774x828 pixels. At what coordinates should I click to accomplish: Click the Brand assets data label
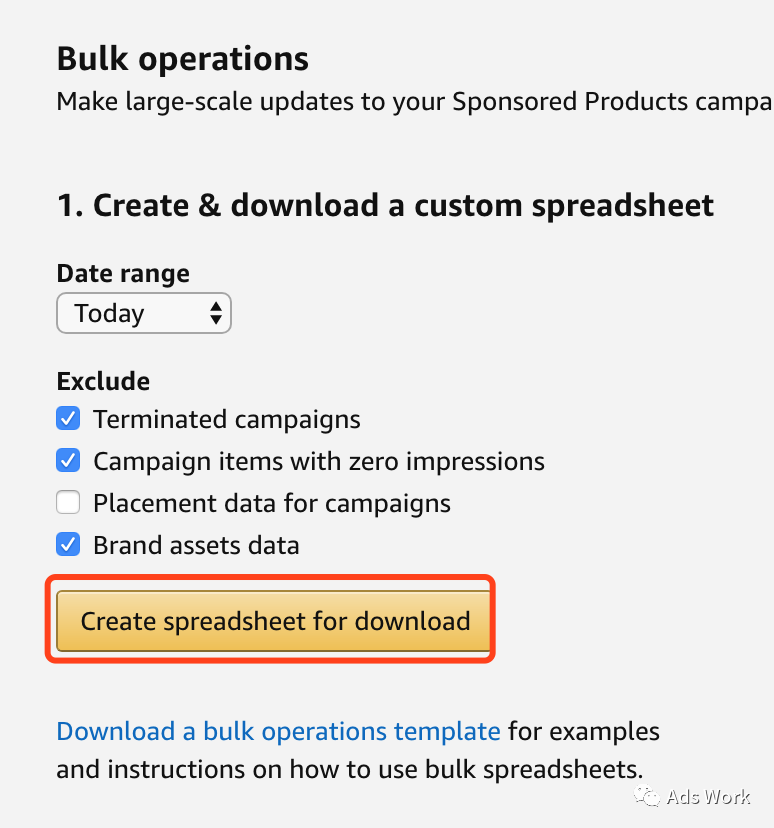click(x=196, y=545)
